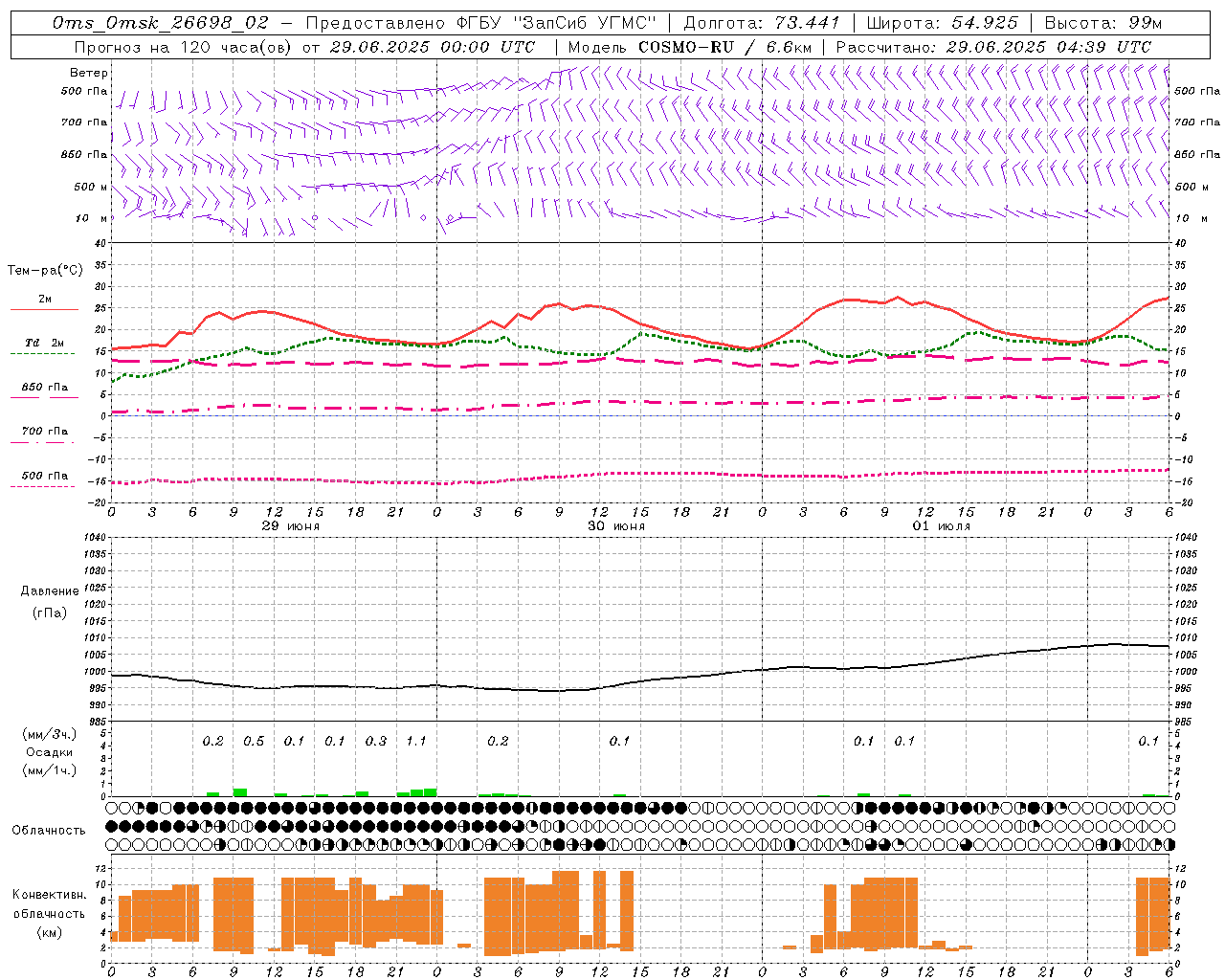The height and width of the screenshot is (980, 1225).
Task: Click the Давление pressure panel label
Action: (x=50, y=591)
